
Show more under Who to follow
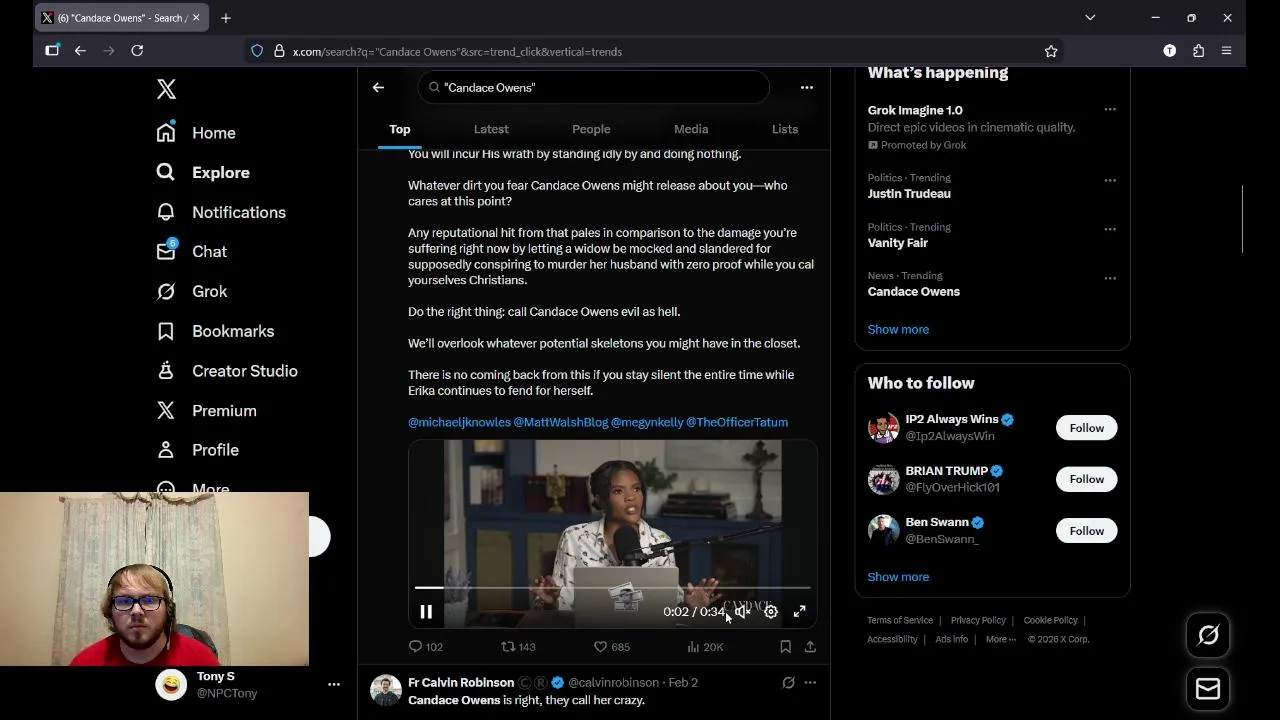pos(898,577)
